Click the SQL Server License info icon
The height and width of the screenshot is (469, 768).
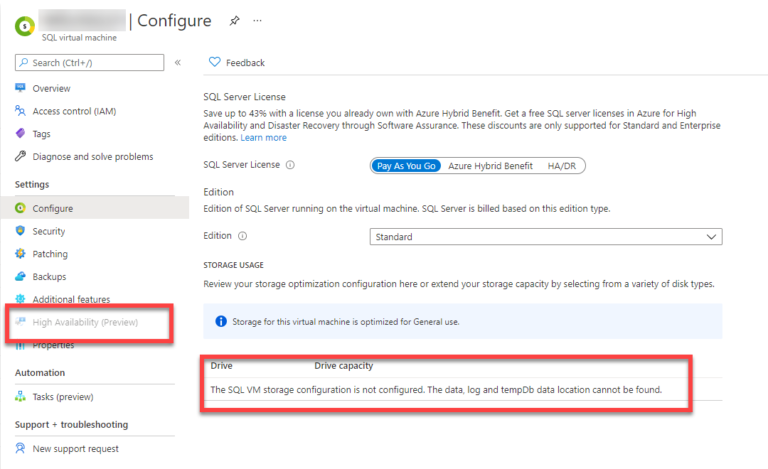[290, 166]
